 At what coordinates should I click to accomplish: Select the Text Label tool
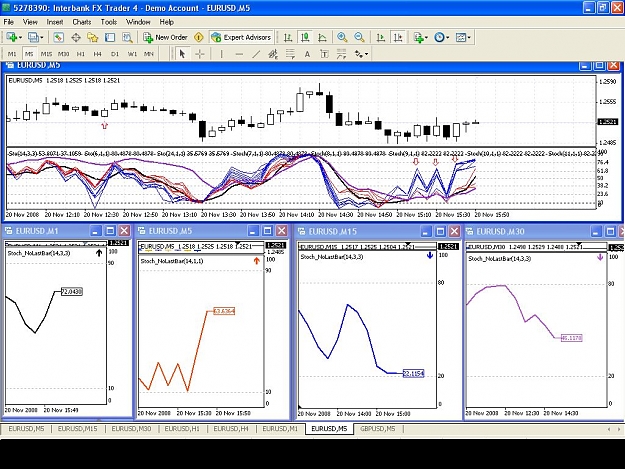point(324,54)
